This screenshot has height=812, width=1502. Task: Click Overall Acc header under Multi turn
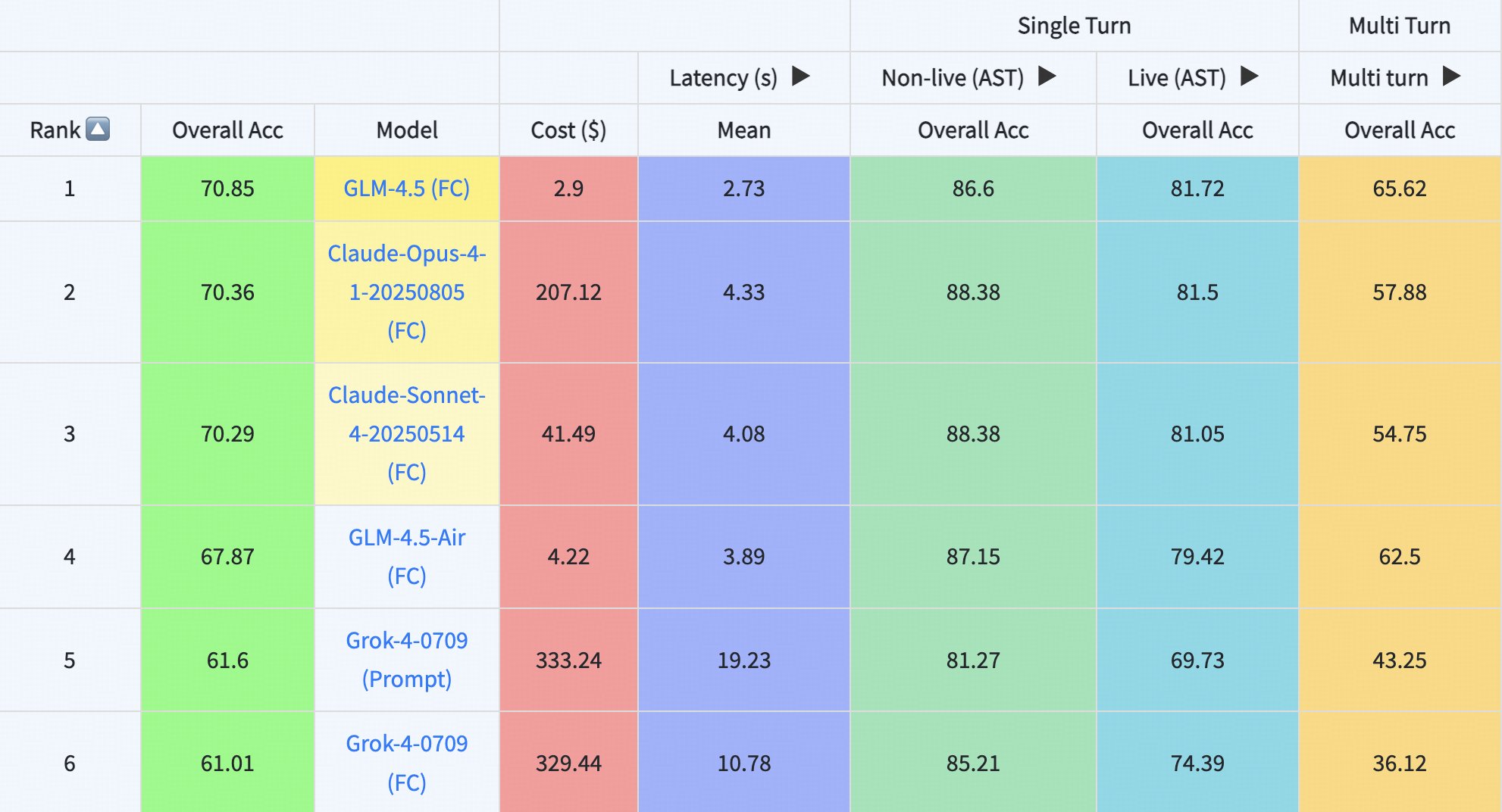[x=1400, y=130]
